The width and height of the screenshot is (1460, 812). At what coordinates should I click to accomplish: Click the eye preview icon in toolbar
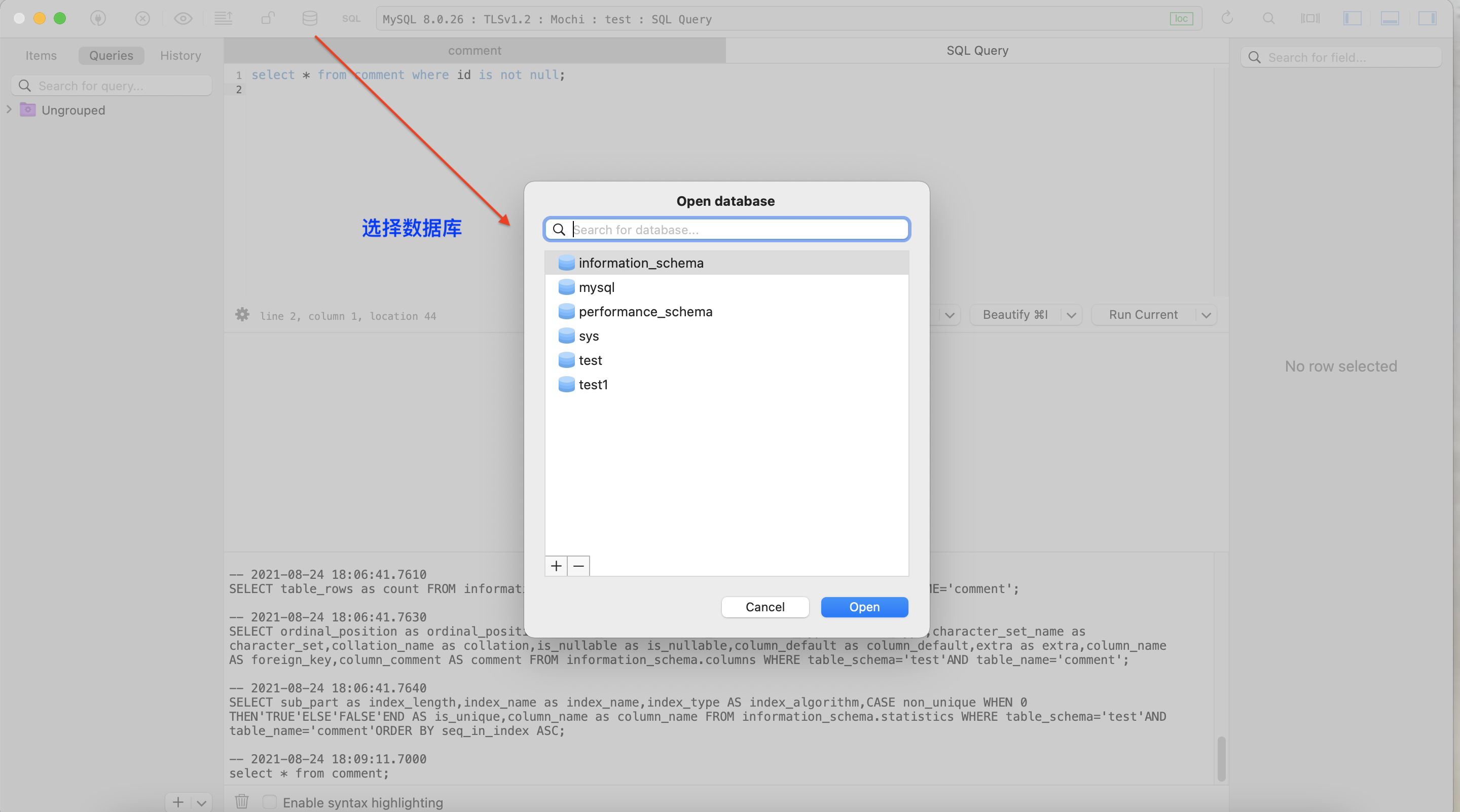[182, 18]
